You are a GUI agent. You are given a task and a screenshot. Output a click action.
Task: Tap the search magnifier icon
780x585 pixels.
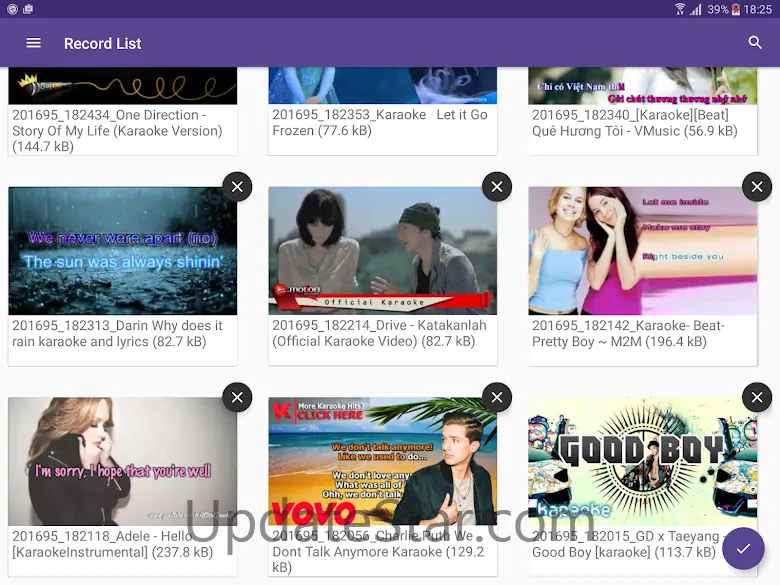pyautogui.click(x=755, y=43)
